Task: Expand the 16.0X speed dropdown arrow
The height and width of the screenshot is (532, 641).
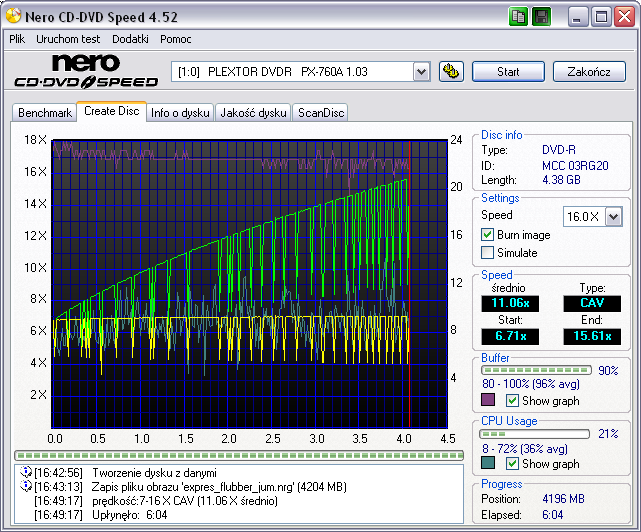Action: (x=613, y=217)
